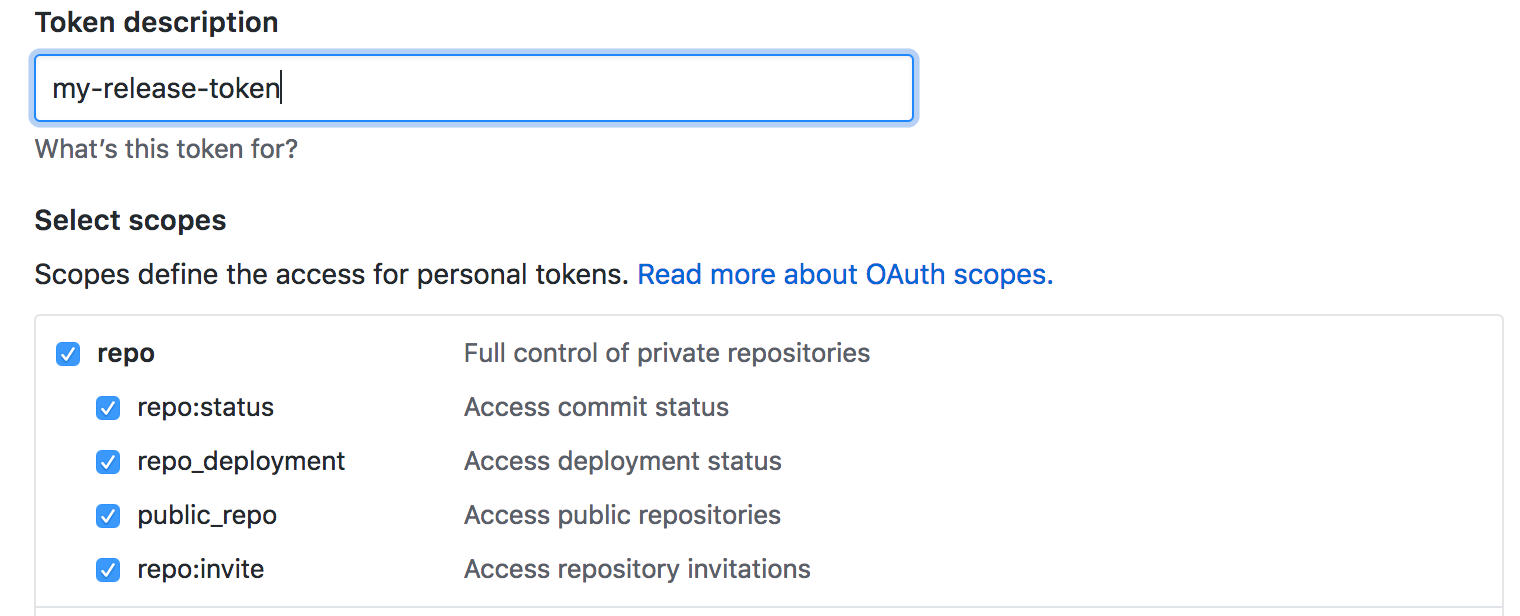
Task: Click the public_repo label text
Action: click(x=207, y=515)
